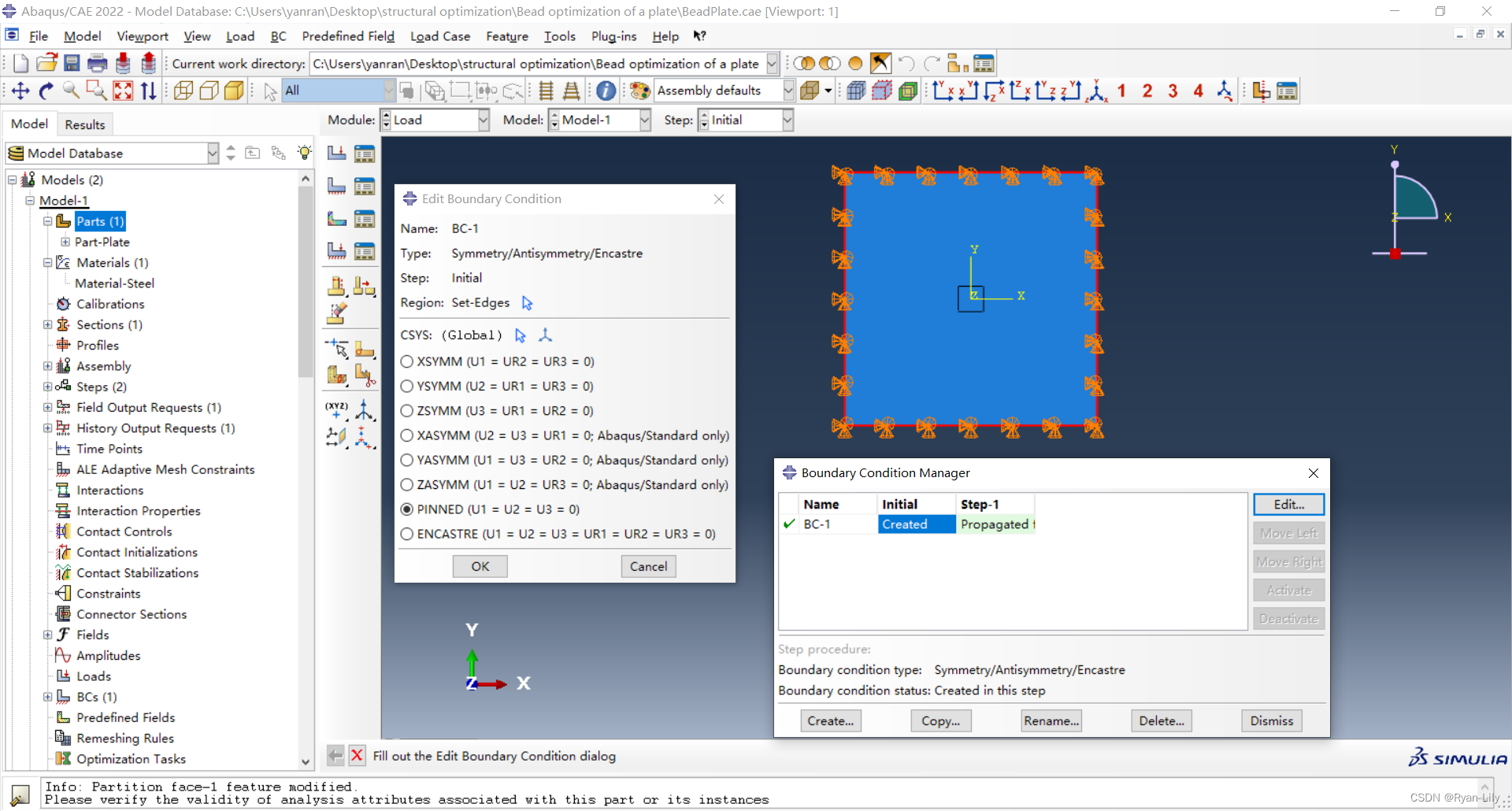The image size is (1512, 811).
Task: Apply the XY front view
Action: [x=944, y=91]
